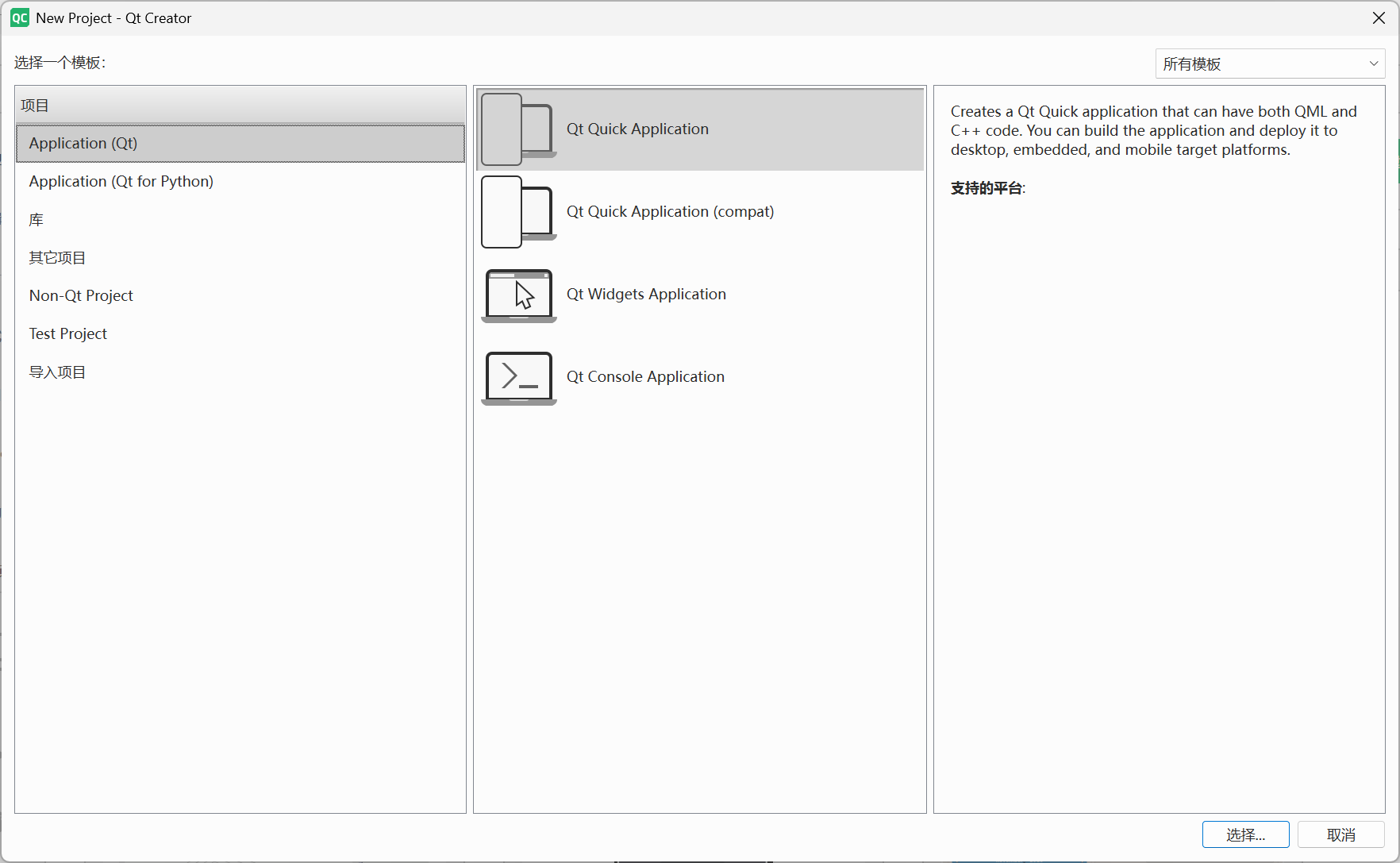Click the Qt Quick Application (compat) icon

(x=518, y=212)
